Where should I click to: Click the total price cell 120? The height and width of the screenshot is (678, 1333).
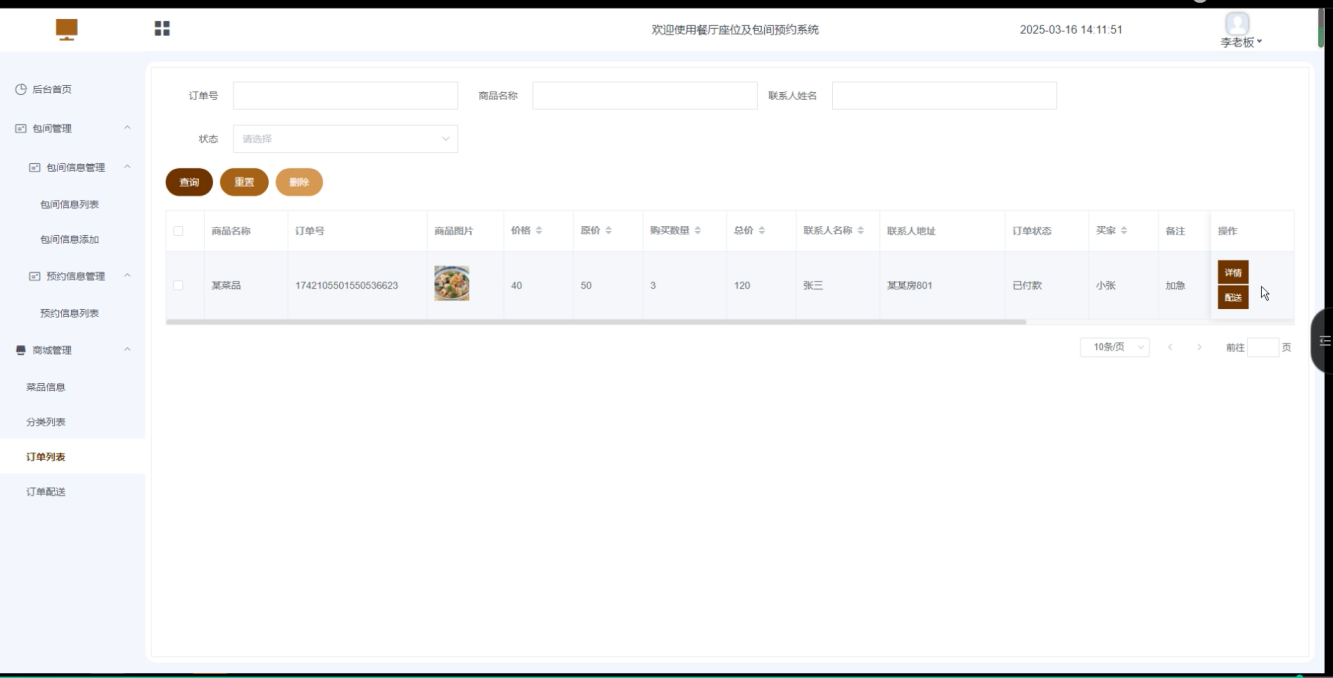point(742,286)
